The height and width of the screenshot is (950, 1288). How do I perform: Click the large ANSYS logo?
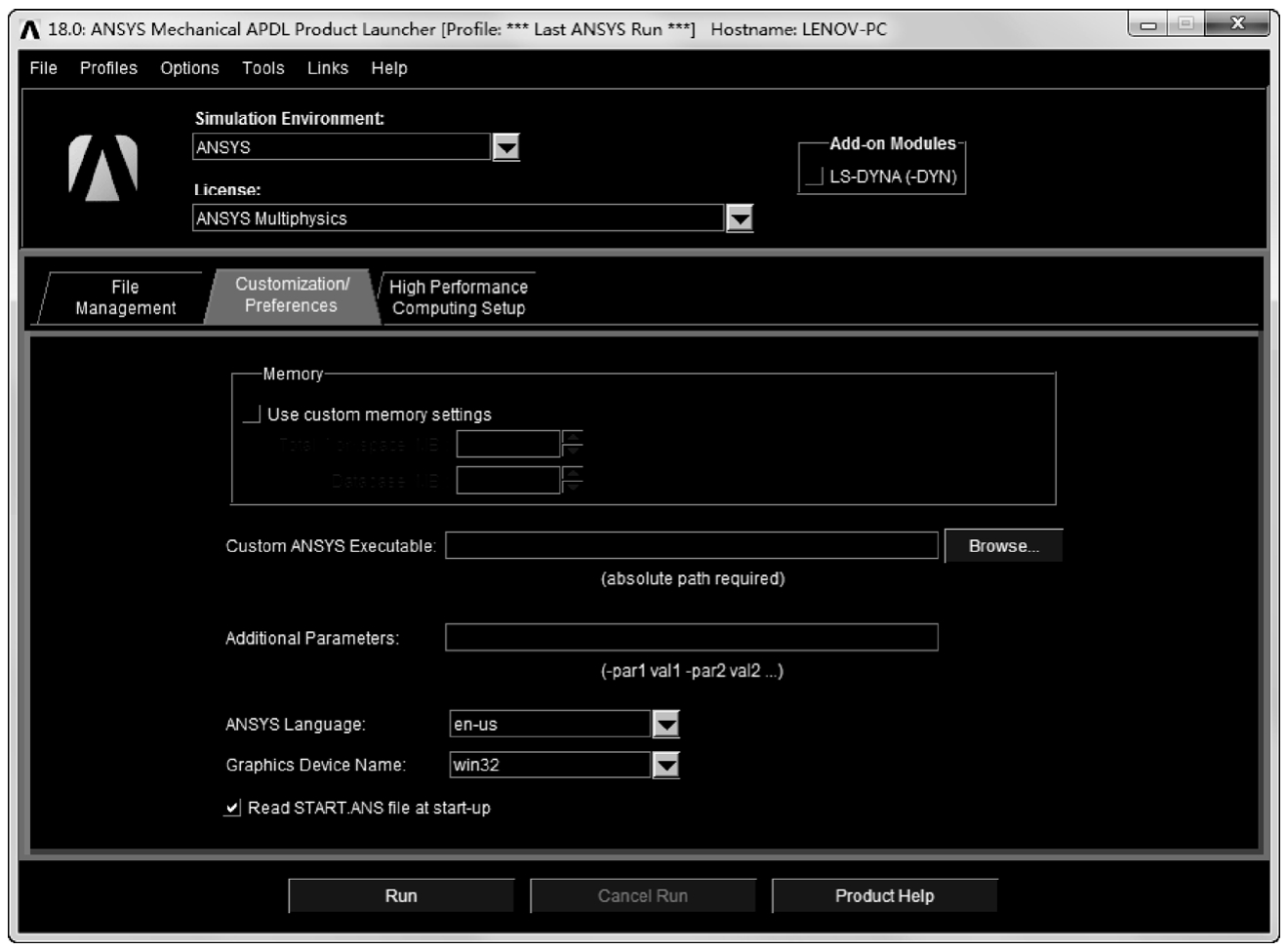coord(102,168)
